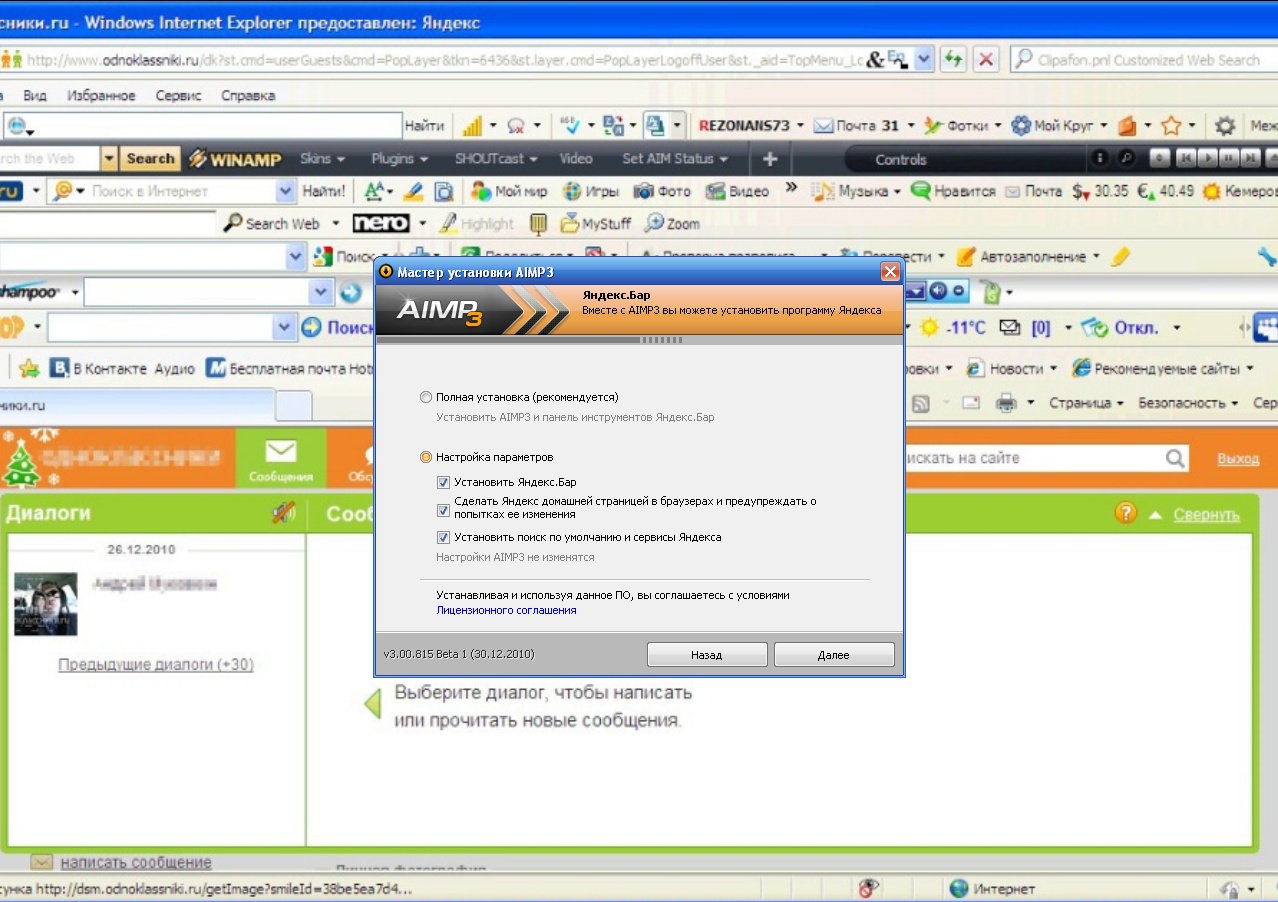Viewport: 1278px width, 902px height.
Task: Open Вид menu in Internet Explorer
Action: coord(35,96)
